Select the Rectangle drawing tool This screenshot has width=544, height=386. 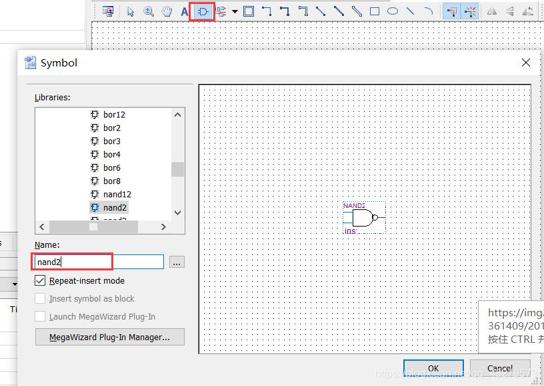374,11
